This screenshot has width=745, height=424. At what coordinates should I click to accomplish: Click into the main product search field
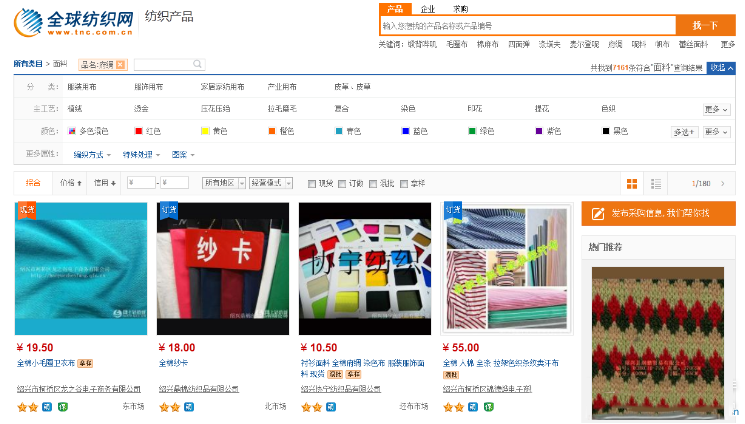coord(528,26)
